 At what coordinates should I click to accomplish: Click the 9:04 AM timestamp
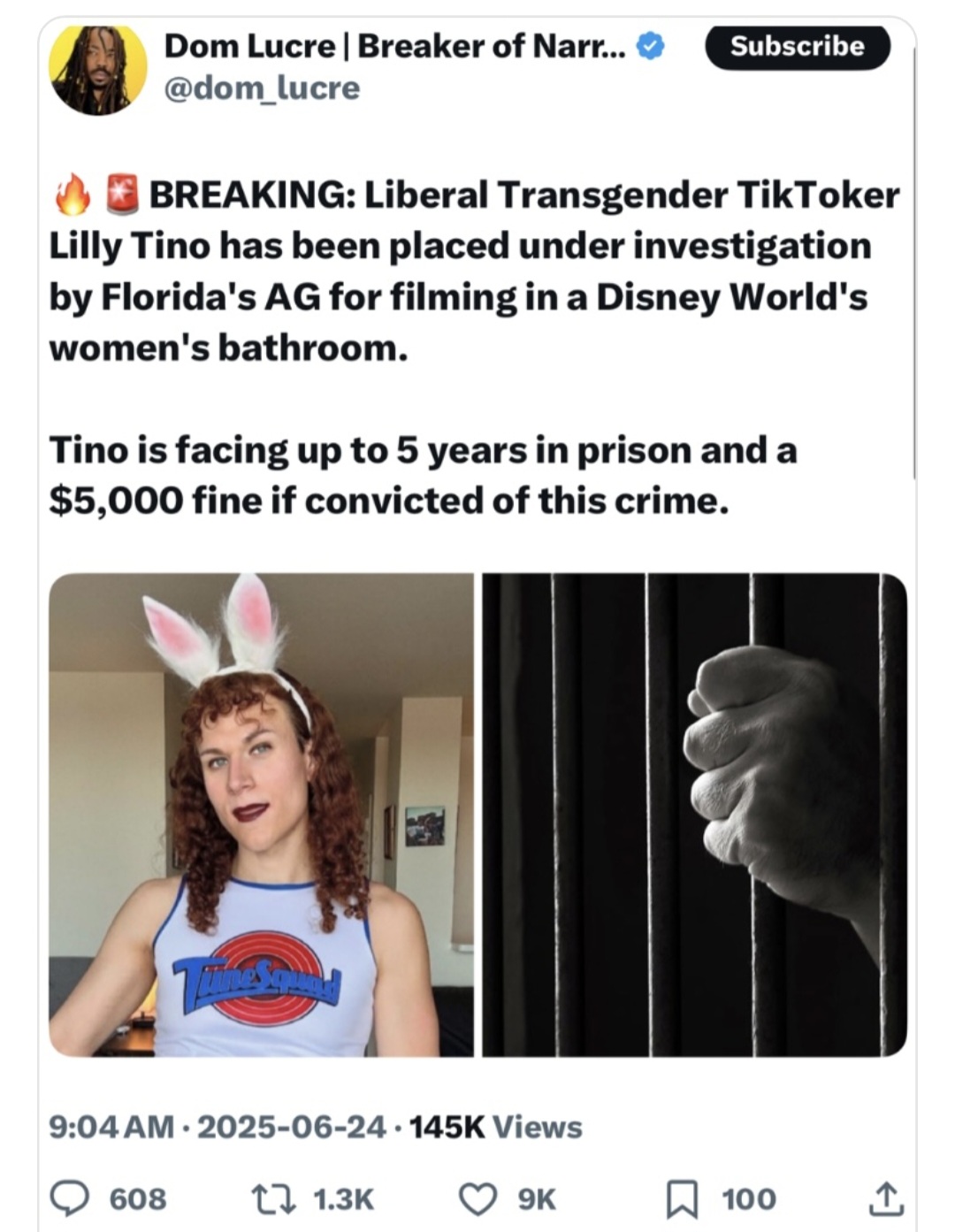111,1127
